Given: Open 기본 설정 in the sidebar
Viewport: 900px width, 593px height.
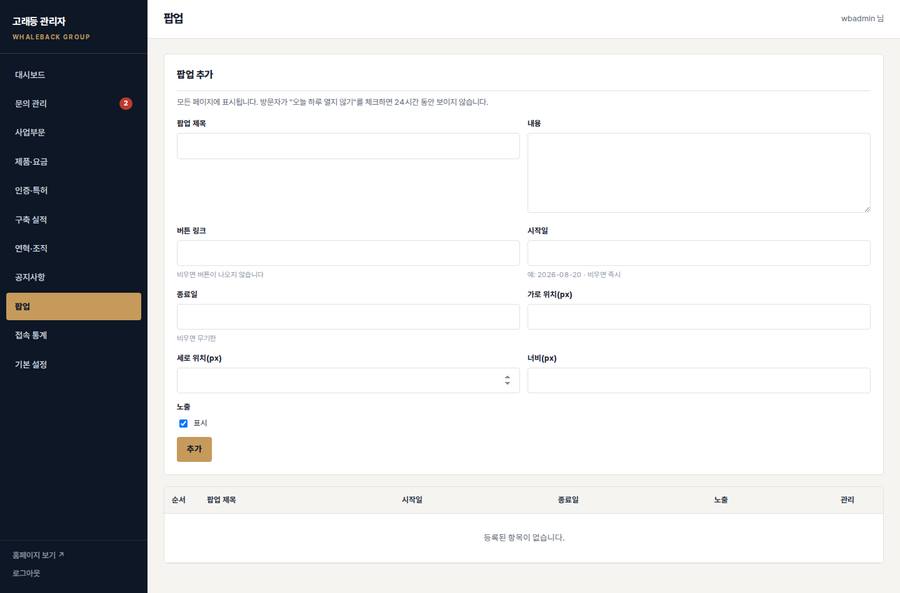Looking at the screenshot, I should [x=73, y=364].
